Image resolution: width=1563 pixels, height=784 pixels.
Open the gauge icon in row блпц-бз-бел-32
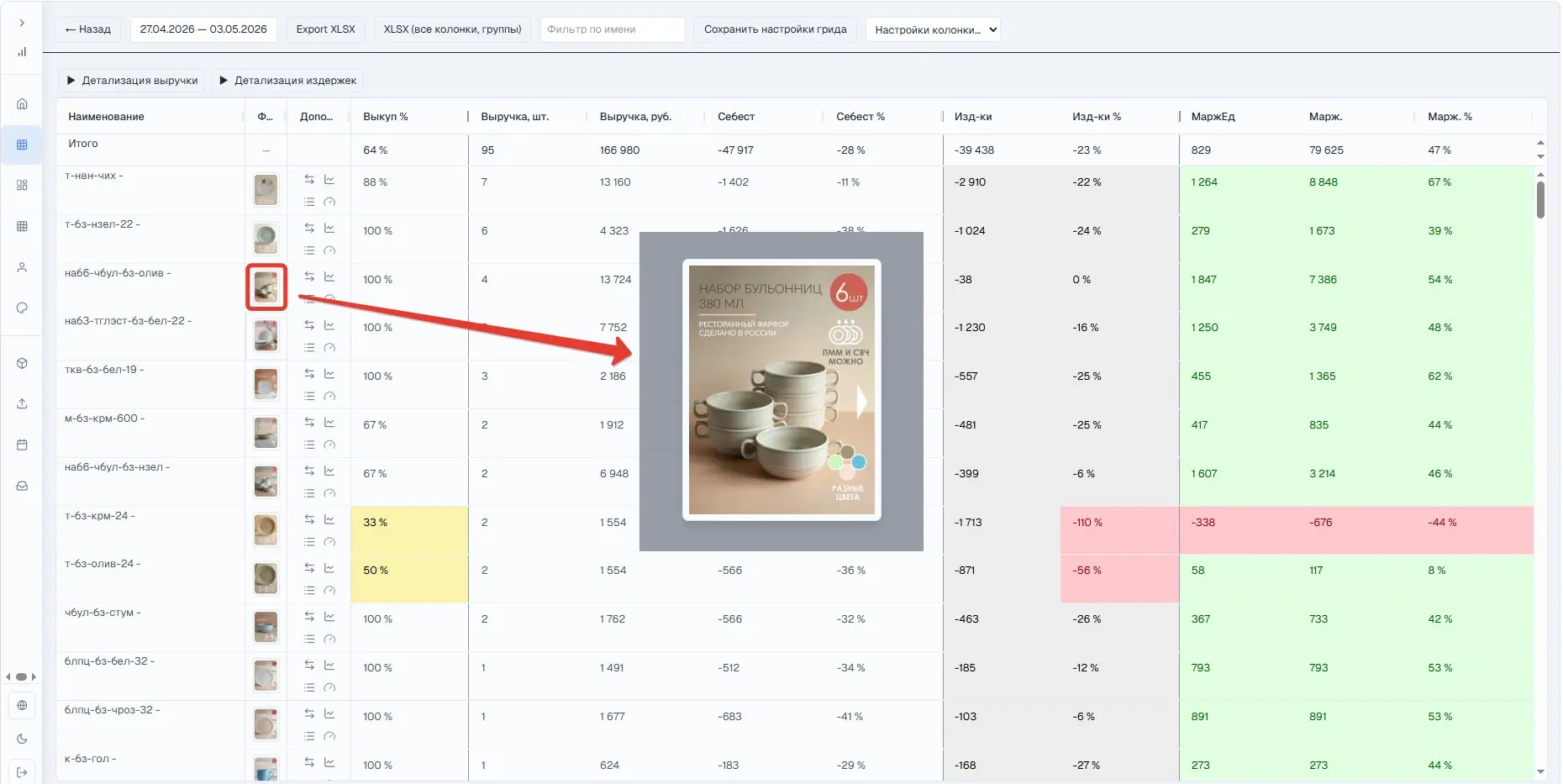pos(329,687)
